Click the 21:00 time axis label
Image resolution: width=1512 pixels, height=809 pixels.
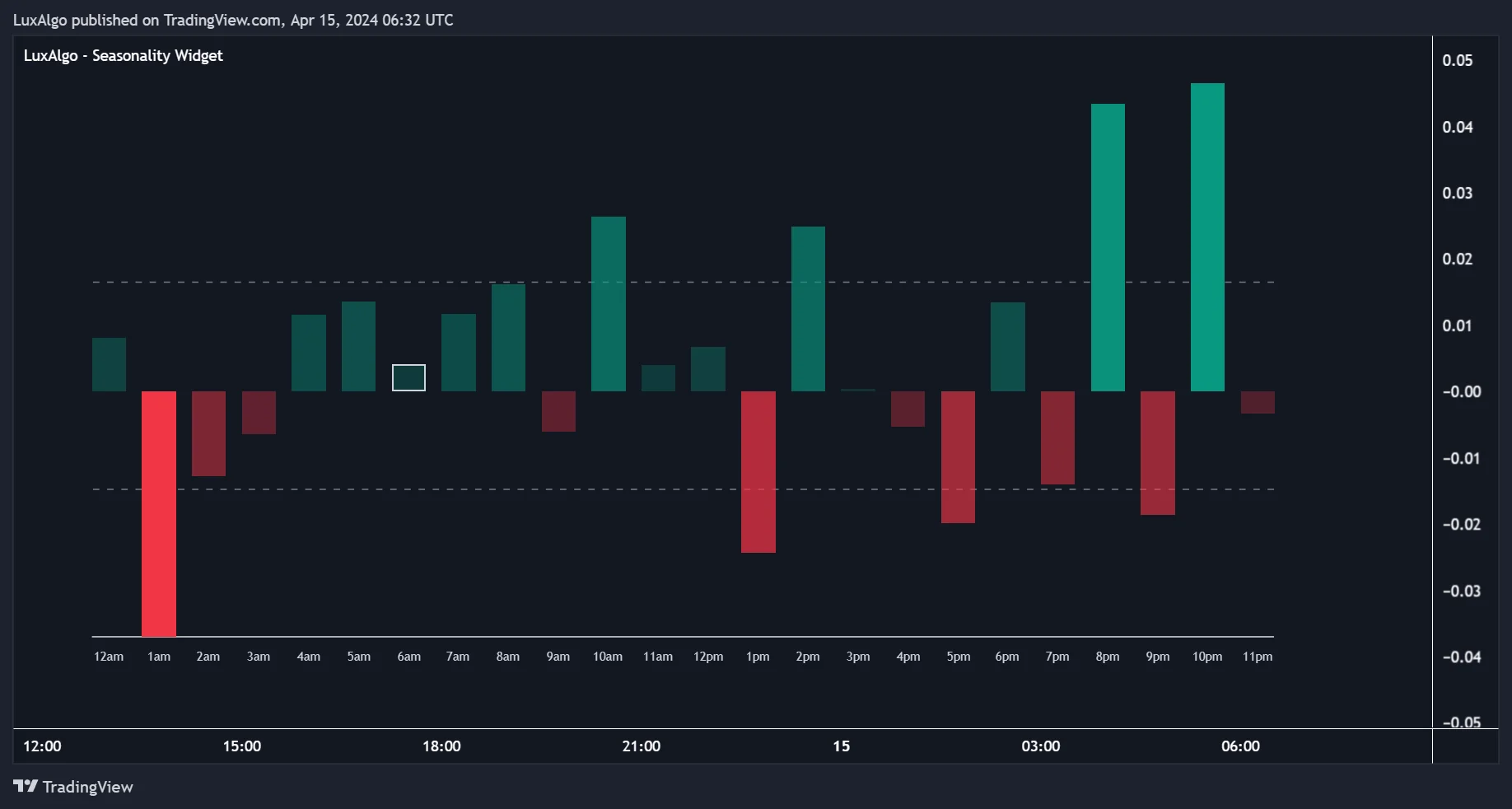(x=642, y=746)
